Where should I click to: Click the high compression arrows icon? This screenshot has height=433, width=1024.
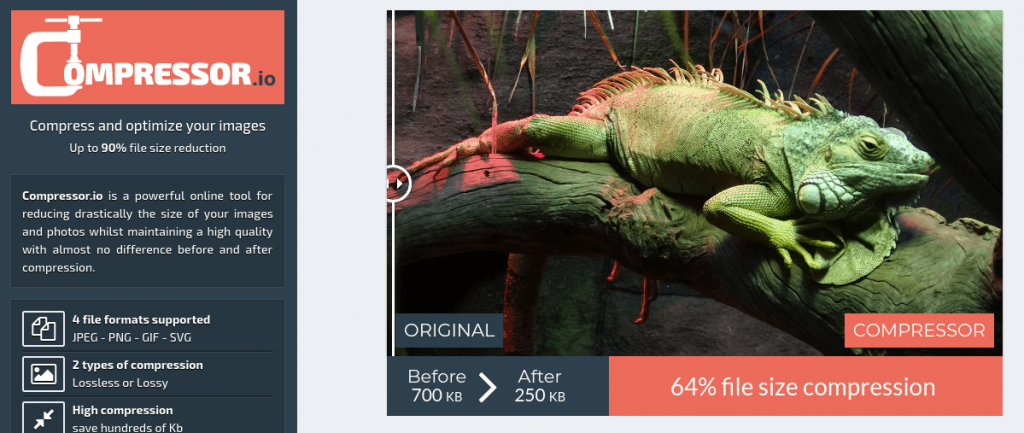coord(44,418)
